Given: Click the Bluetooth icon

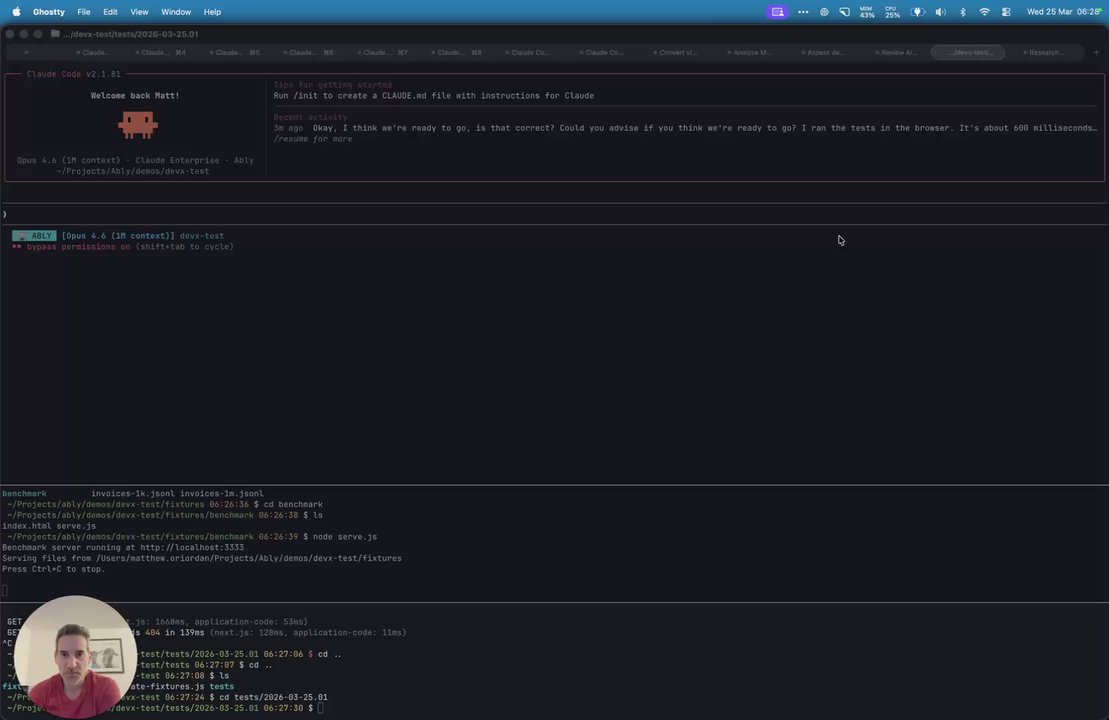Looking at the screenshot, I should click(x=963, y=12).
